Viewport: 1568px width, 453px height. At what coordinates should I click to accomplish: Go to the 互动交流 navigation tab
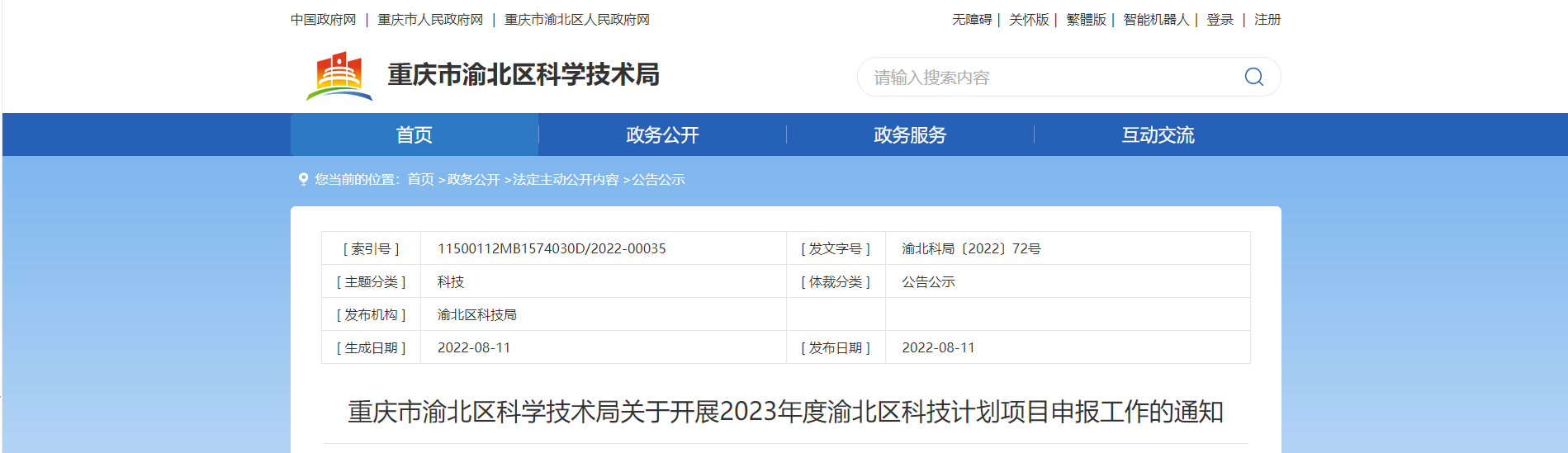tap(1158, 135)
